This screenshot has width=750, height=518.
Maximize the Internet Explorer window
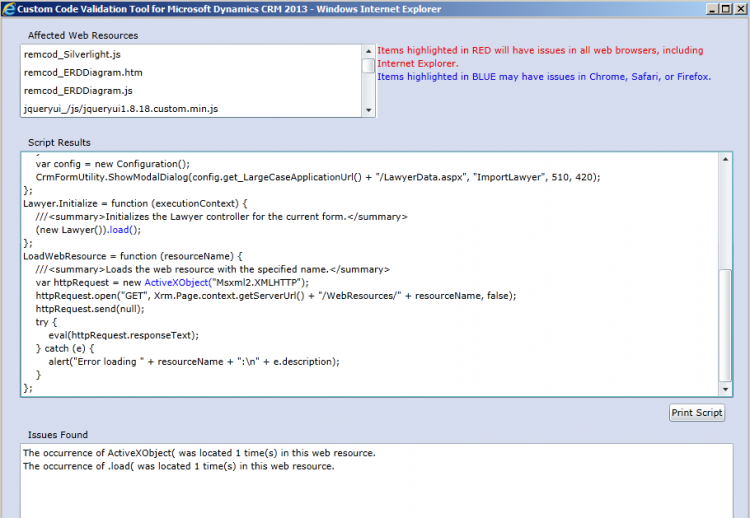tap(726, 9)
